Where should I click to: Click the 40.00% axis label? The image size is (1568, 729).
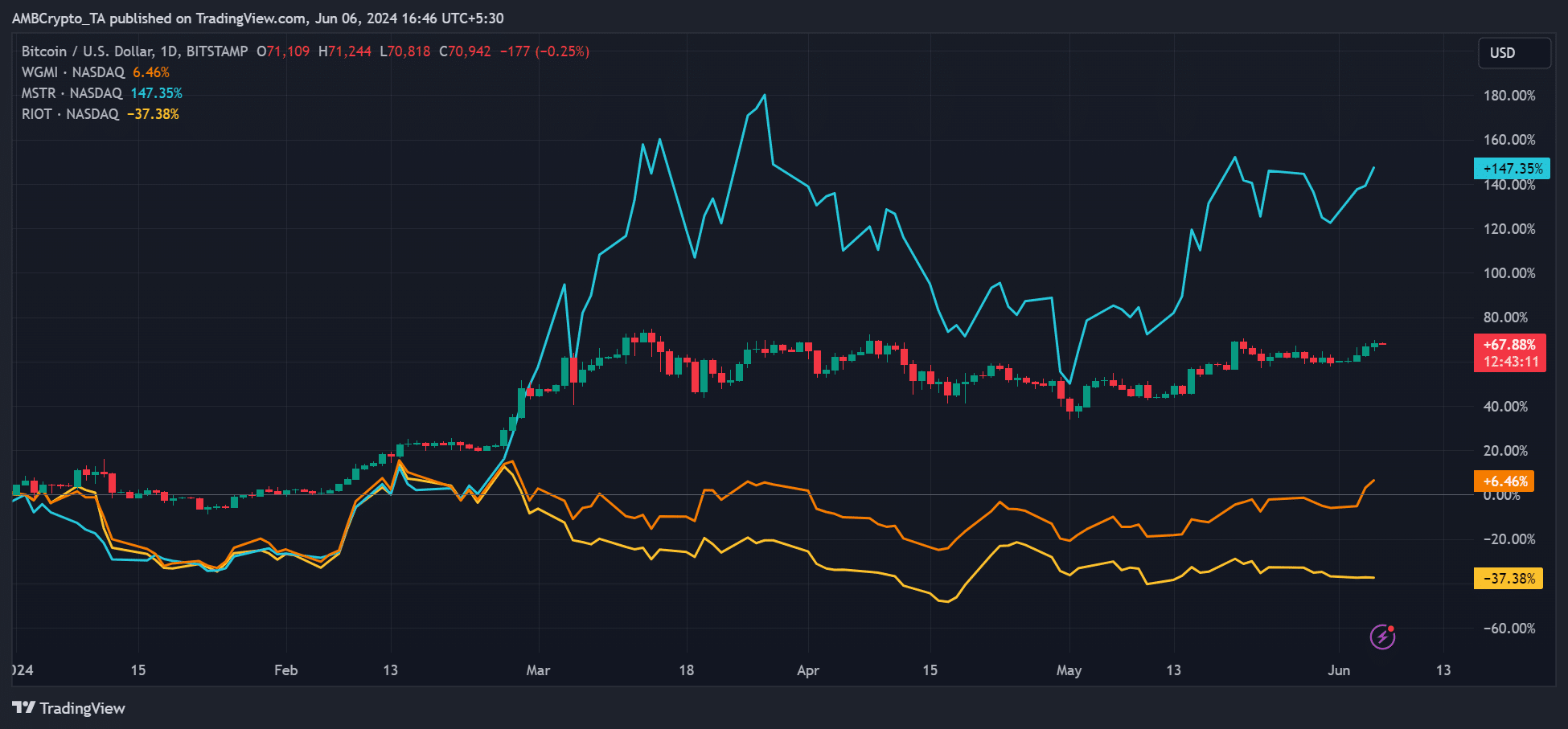(1506, 407)
